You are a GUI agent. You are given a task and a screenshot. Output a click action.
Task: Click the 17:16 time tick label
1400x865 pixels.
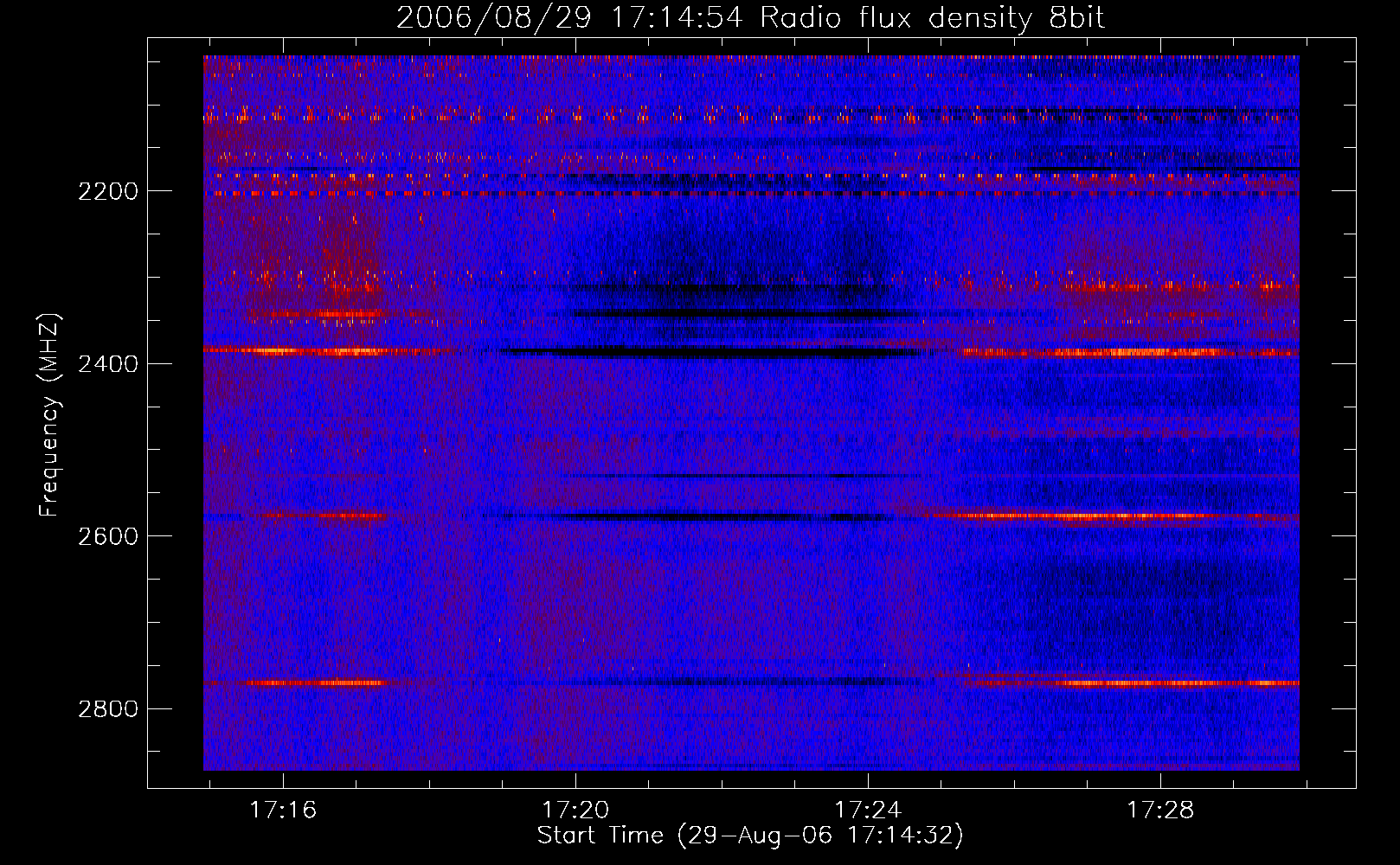[x=284, y=810]
